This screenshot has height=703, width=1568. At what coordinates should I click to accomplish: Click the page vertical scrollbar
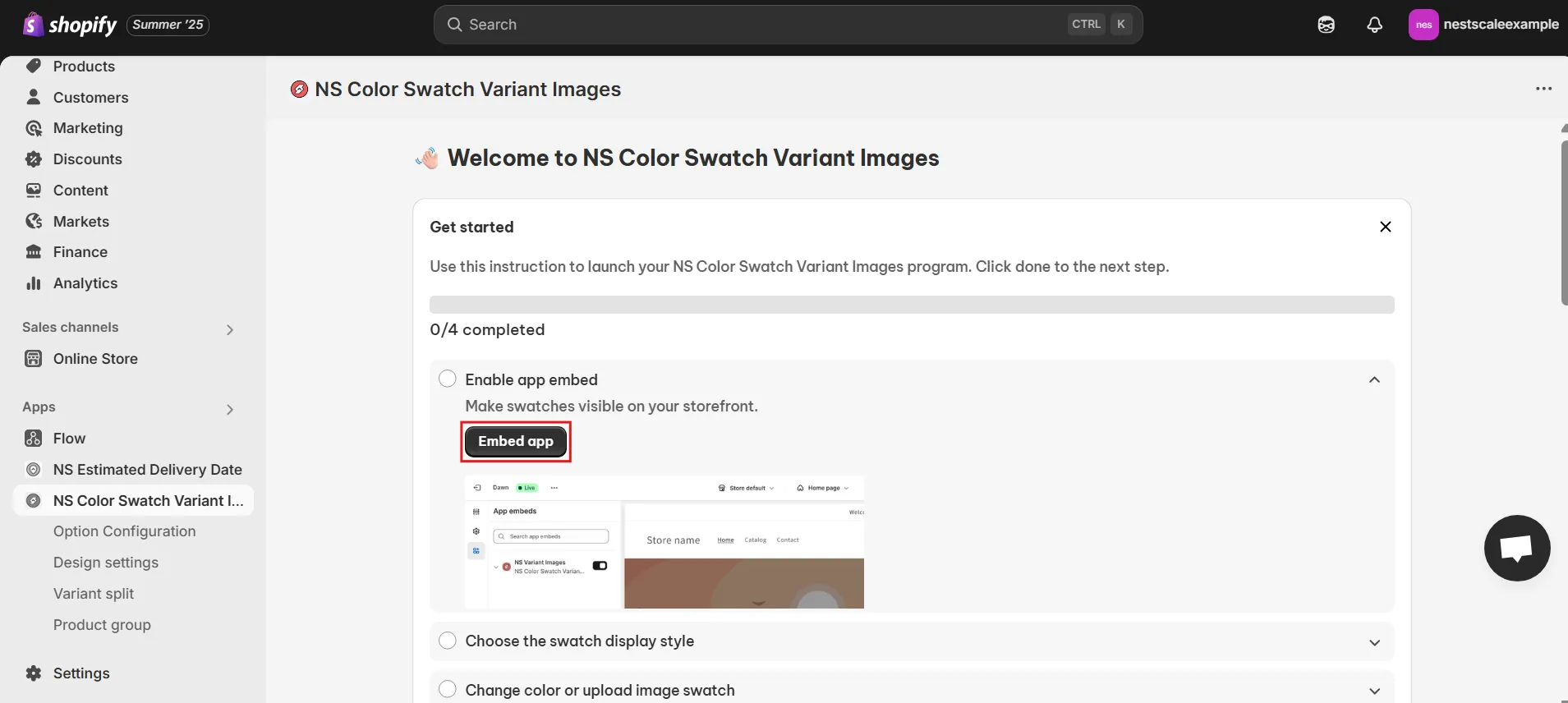coord(1564,223)
